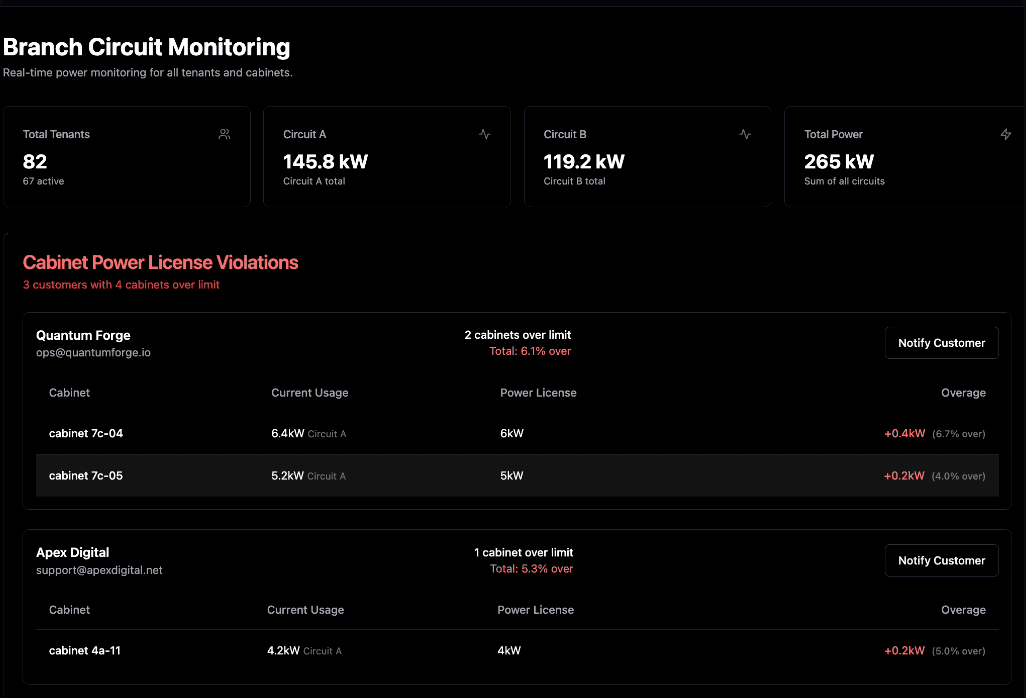Open the Total Power summary card
Image resolution: width=1026 pixels, height=698 pixels.
(x=905, y=156)
